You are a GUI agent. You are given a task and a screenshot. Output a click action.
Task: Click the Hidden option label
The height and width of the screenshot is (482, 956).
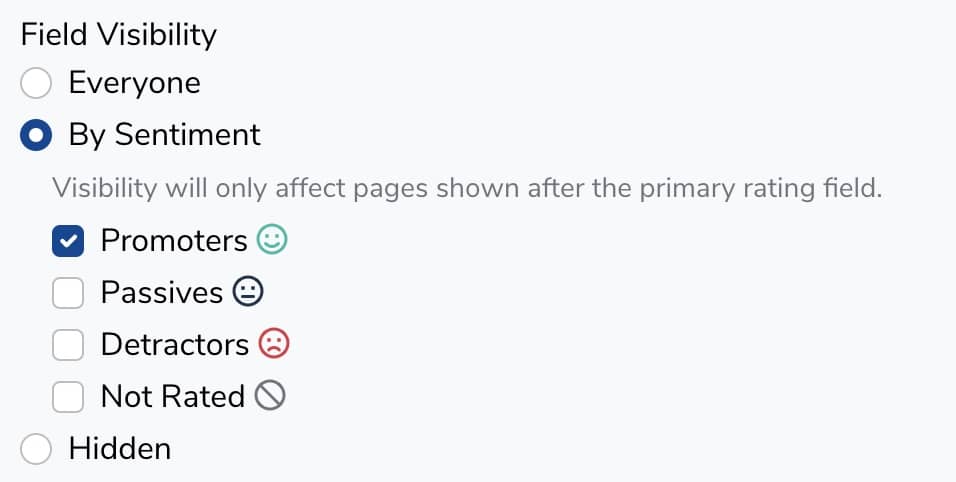coord(119,449)
